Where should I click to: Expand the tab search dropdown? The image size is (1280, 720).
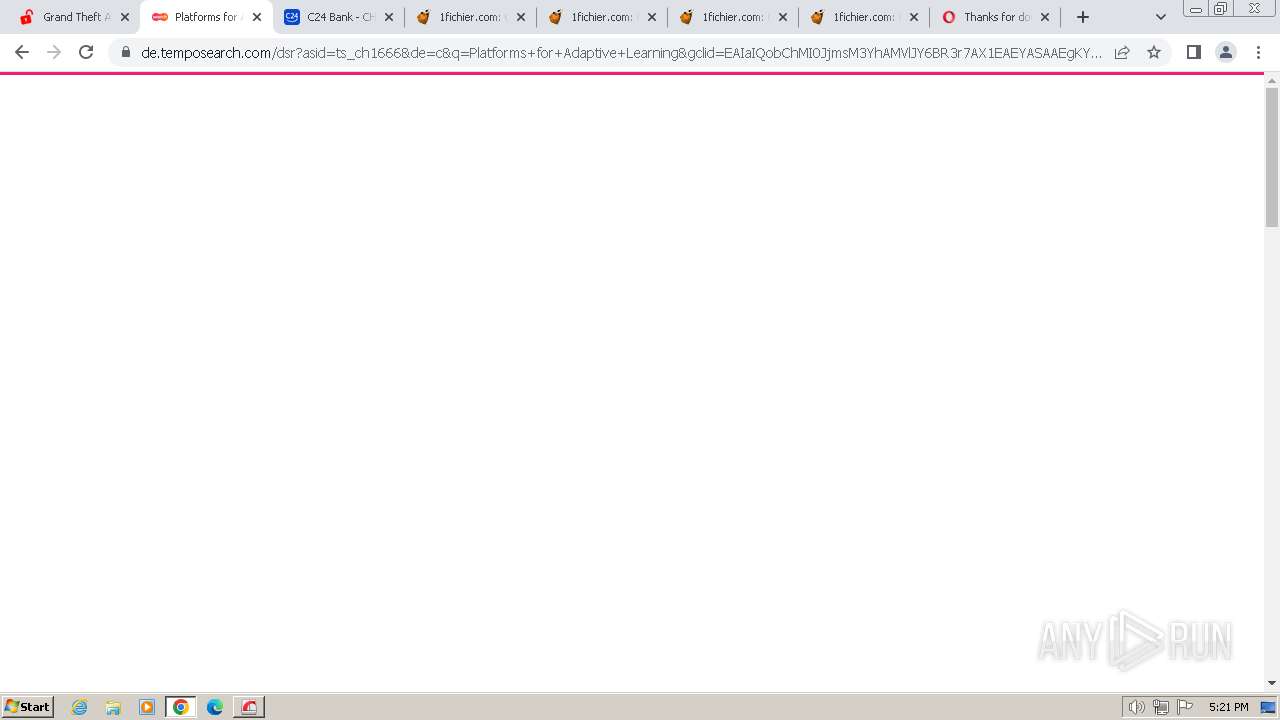click(1161, 17)
